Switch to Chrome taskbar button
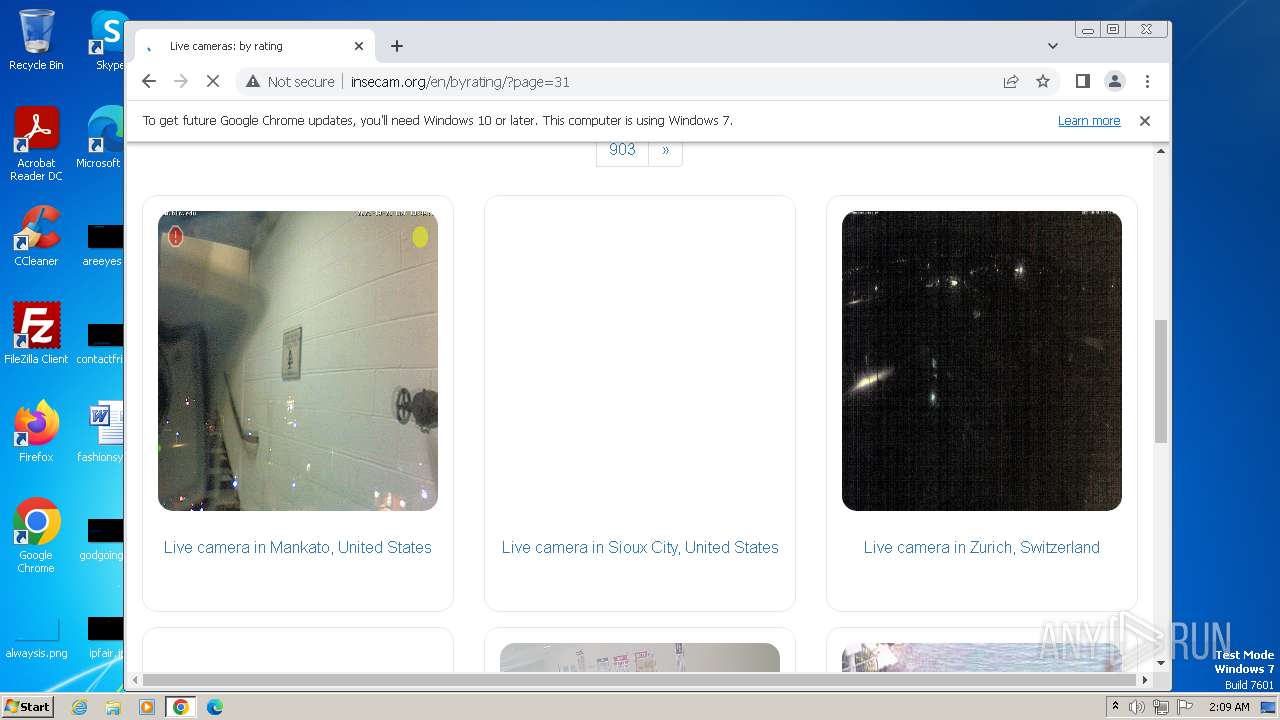Screen dimensions: 1280x720 coord(181,707)
